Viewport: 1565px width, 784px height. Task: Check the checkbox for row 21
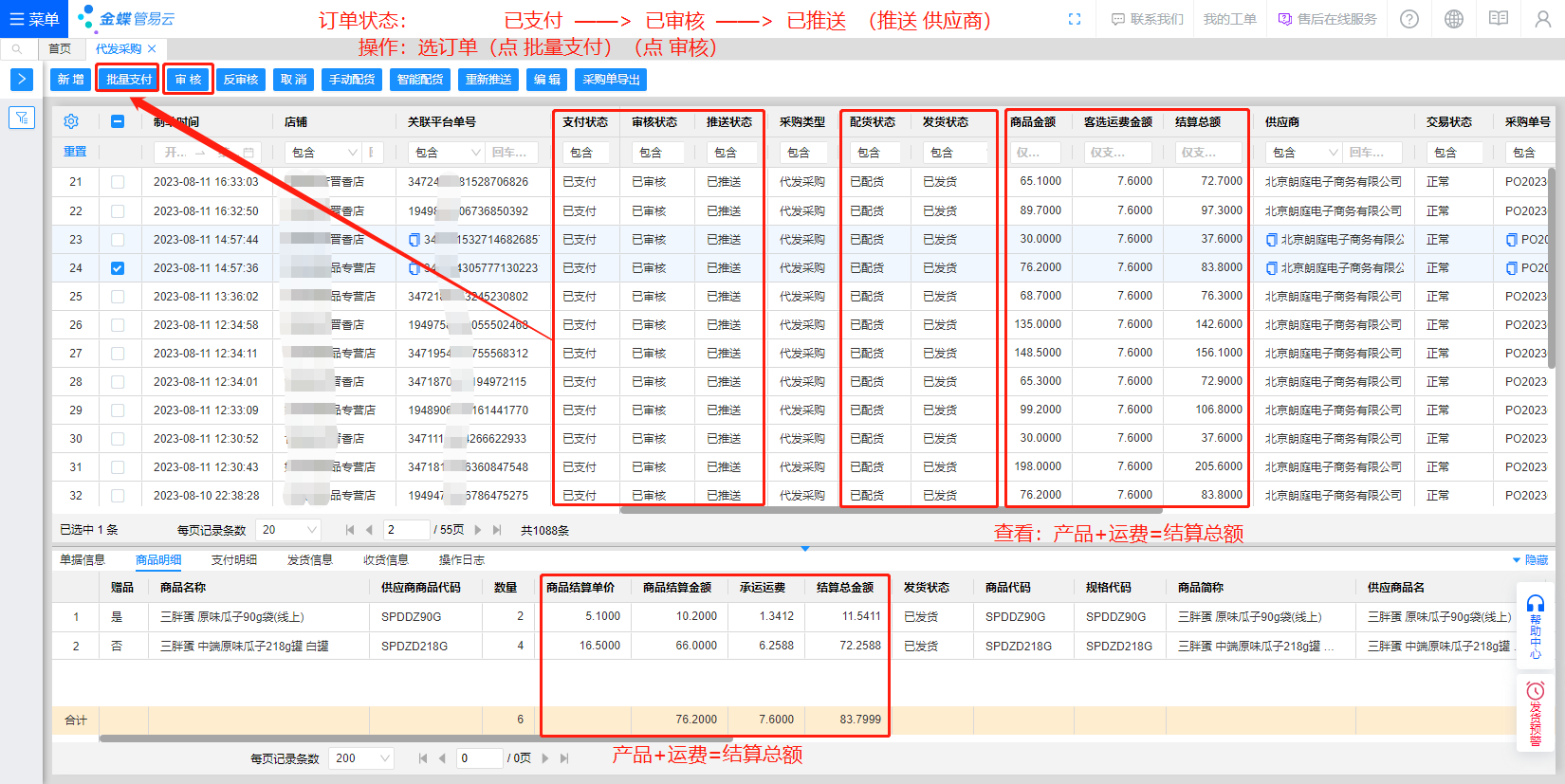tap(118, 182)
